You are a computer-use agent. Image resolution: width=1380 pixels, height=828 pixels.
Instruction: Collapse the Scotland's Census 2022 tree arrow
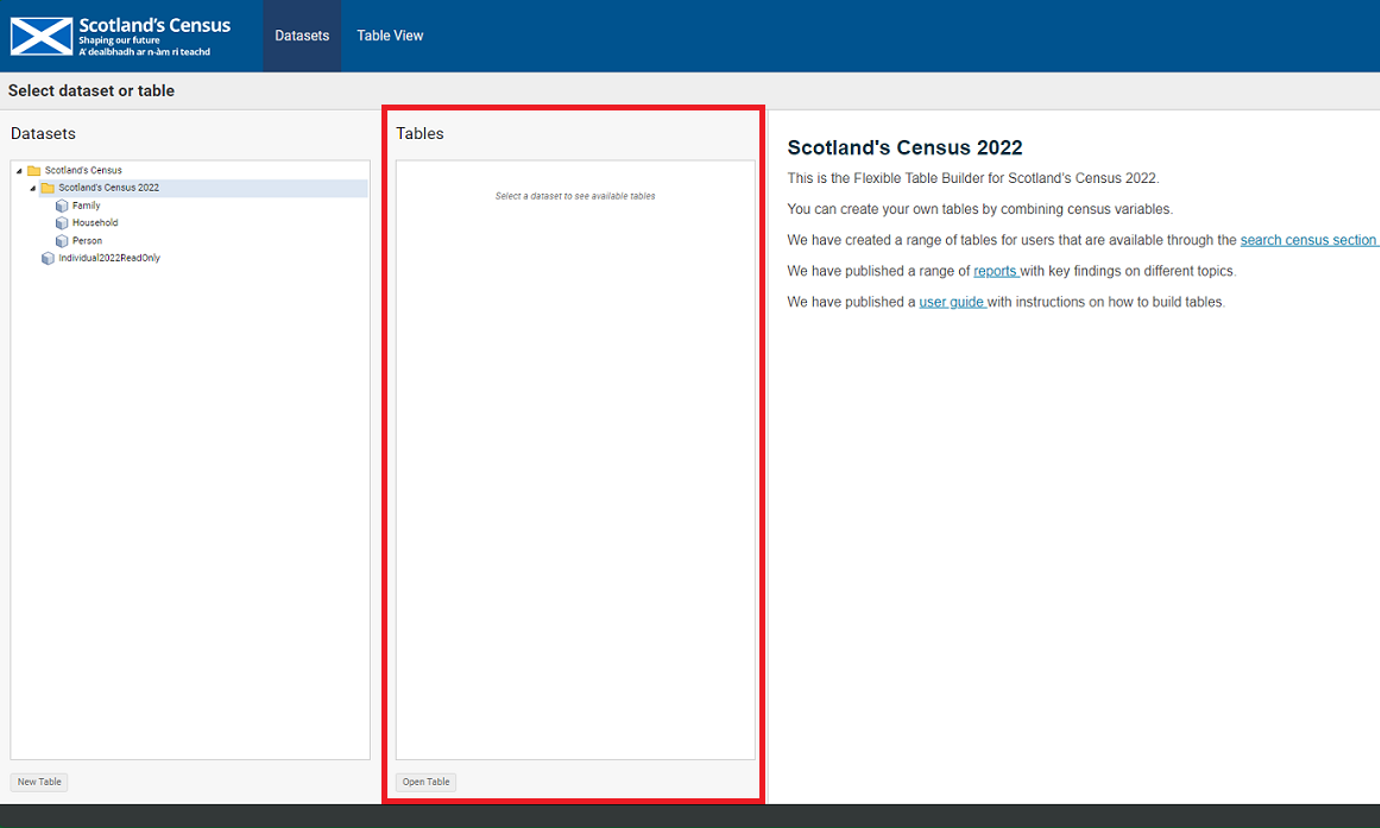[33, 188]
